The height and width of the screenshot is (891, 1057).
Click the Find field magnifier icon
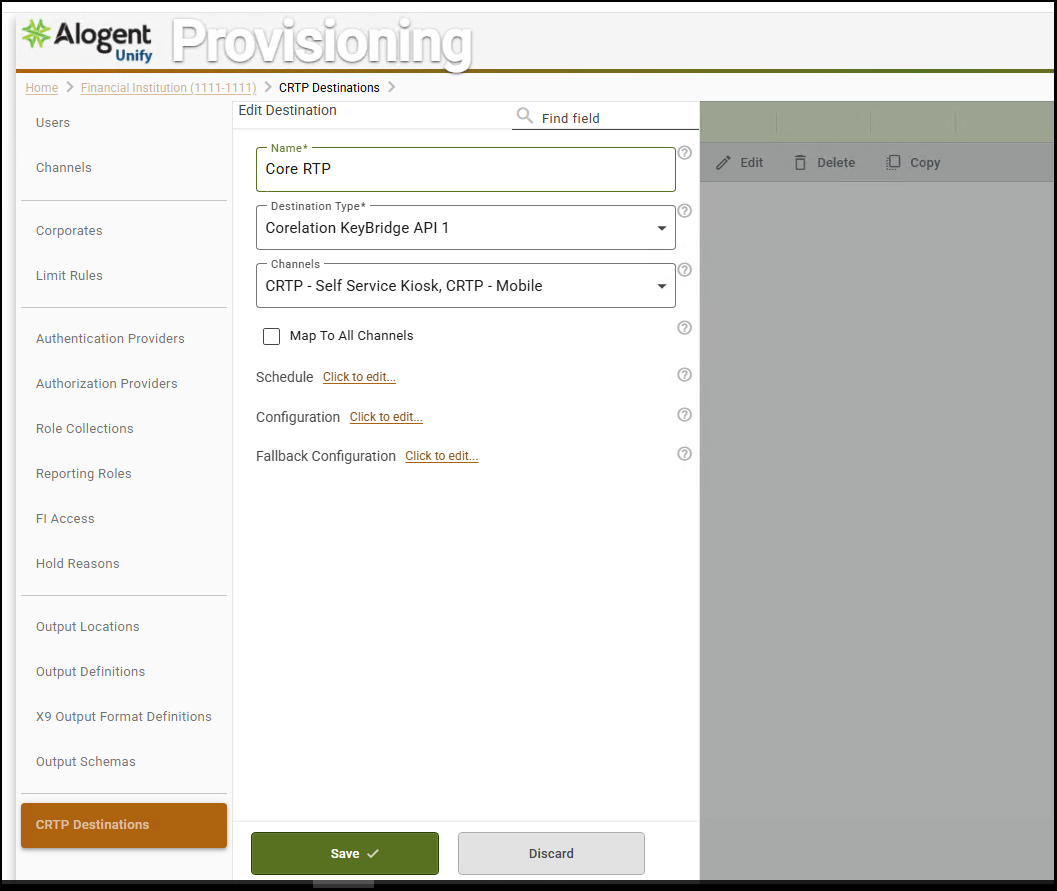524,117
